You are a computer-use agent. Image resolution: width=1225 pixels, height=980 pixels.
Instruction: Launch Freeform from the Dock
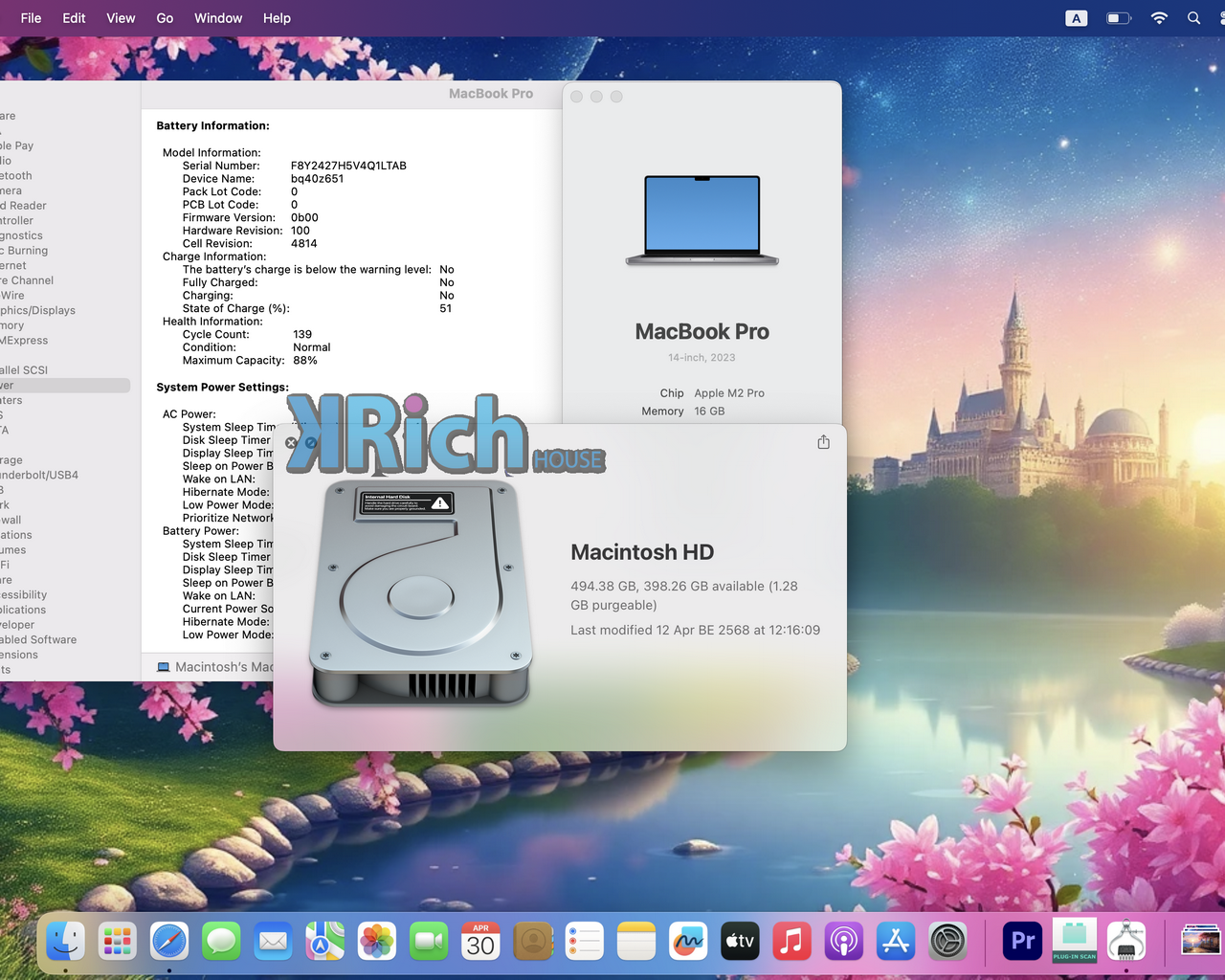(x=688, y=942)
